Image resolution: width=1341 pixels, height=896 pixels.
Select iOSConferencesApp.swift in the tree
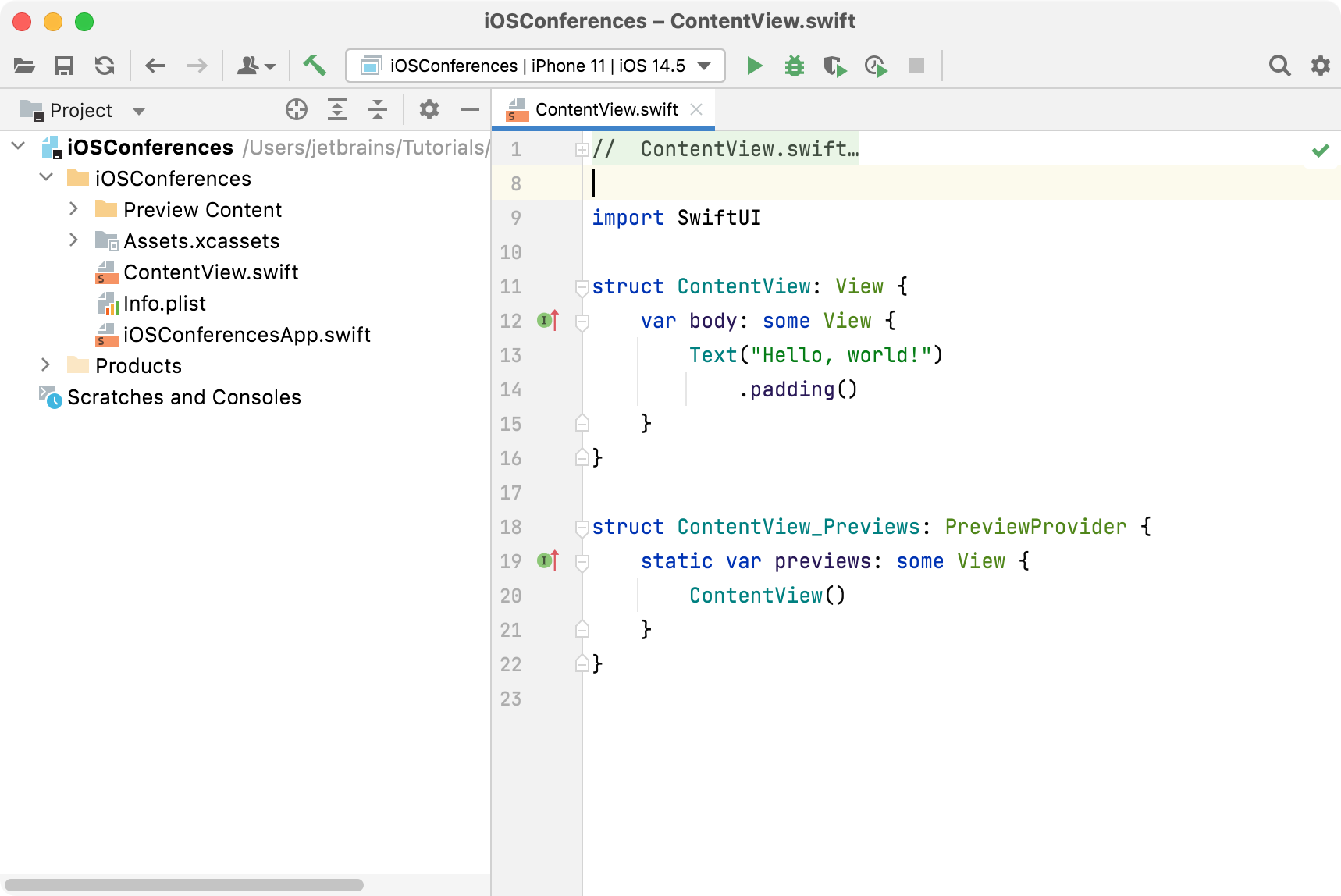(x=247, y=335)
